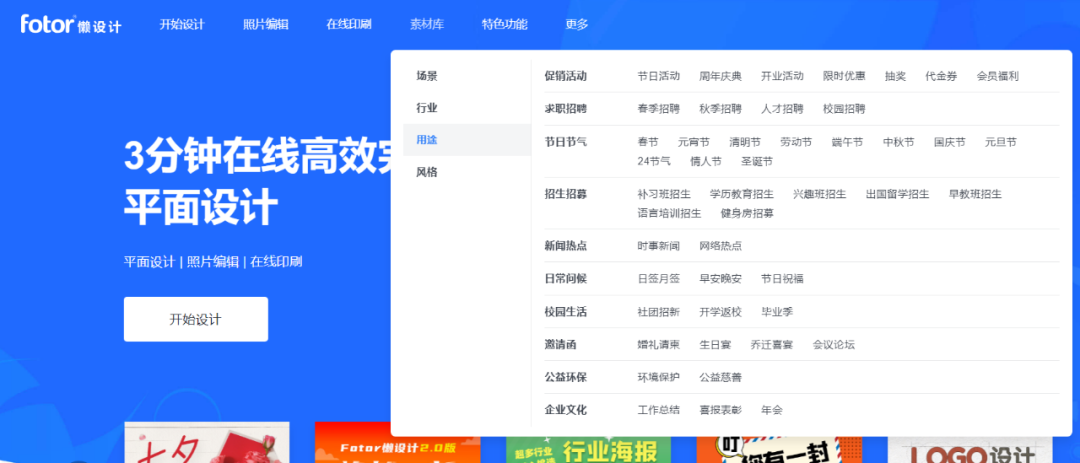Screen dimensions: 1080x463
Task: Choose 开学返校 link
Action: coord(720,311)
